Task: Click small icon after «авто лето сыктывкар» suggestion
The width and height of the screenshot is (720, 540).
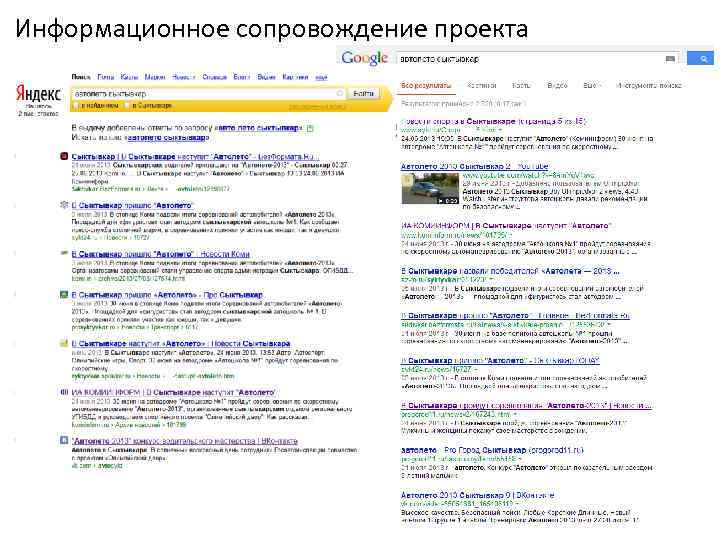Action: pyautogui.click(x=310, y=128)
